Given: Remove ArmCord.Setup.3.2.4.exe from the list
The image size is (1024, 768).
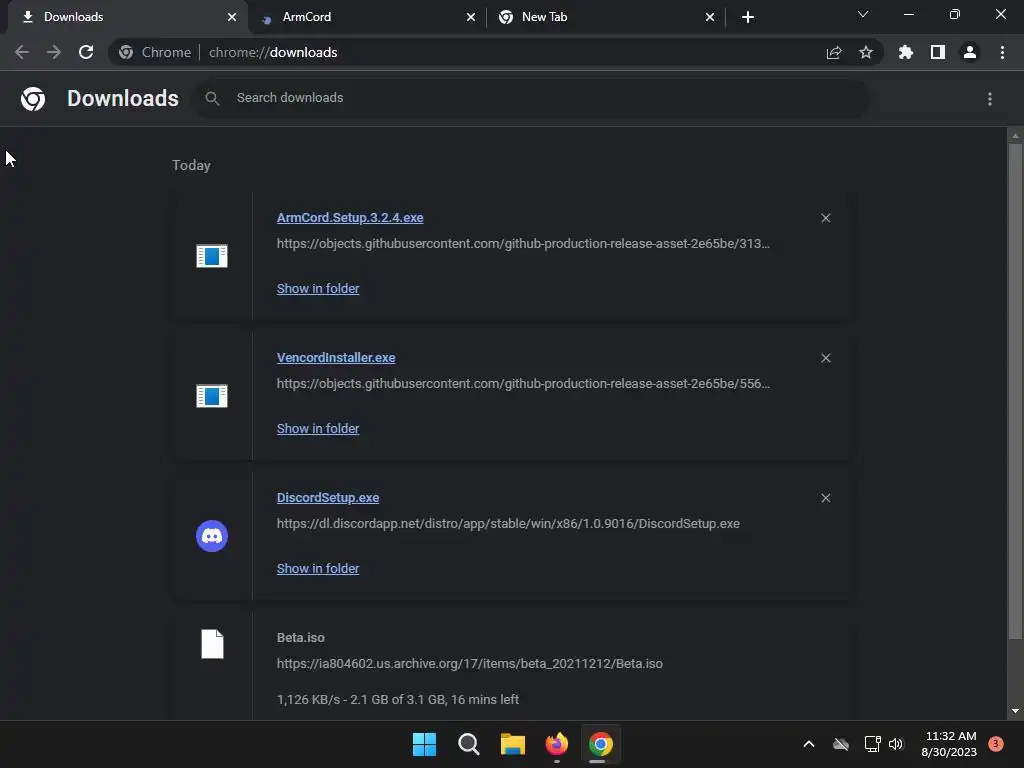Looking at the screenshot, I should tap(825, 218).
